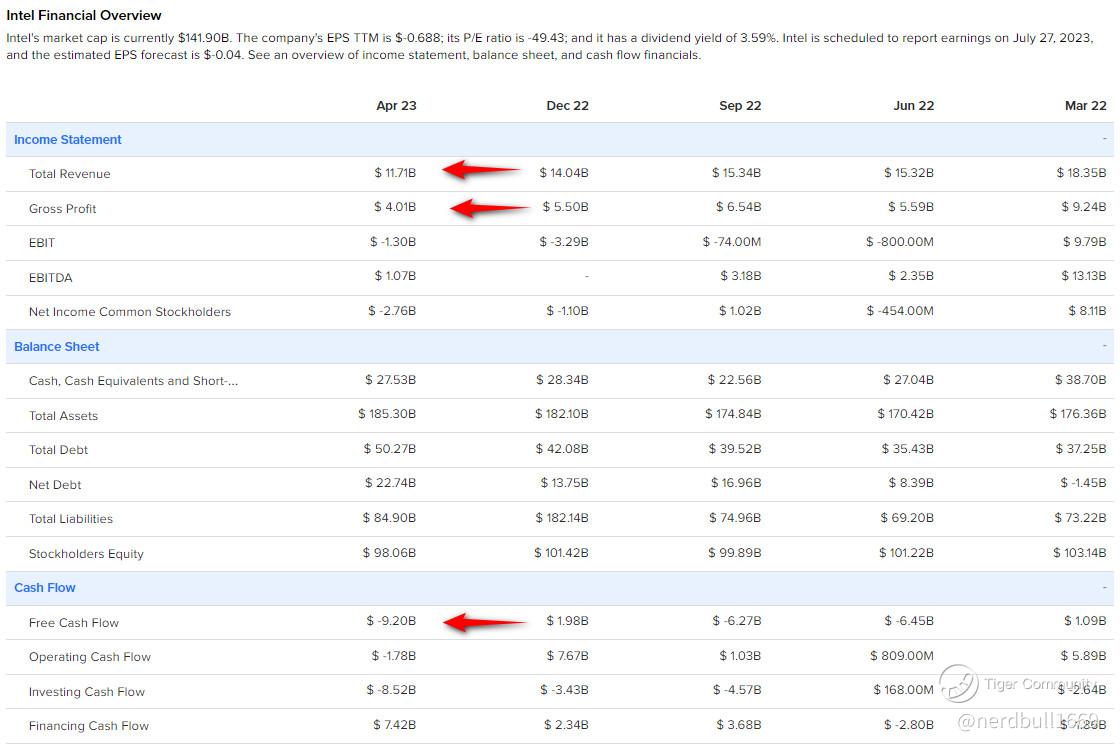Click the Tiger Community logo icon
Viewport: 1120px width, 746px height.
point(958,684)
